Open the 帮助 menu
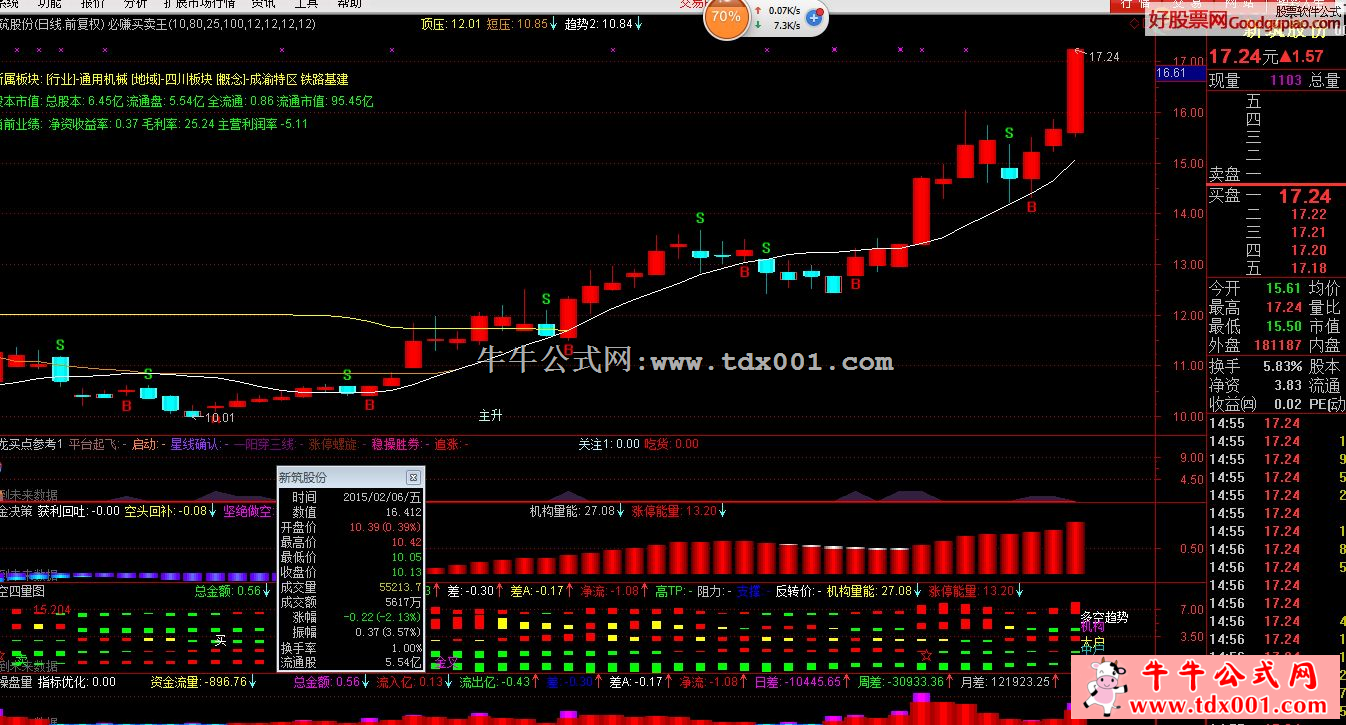Screen dimensions: 1346x725 coord(350,4)
